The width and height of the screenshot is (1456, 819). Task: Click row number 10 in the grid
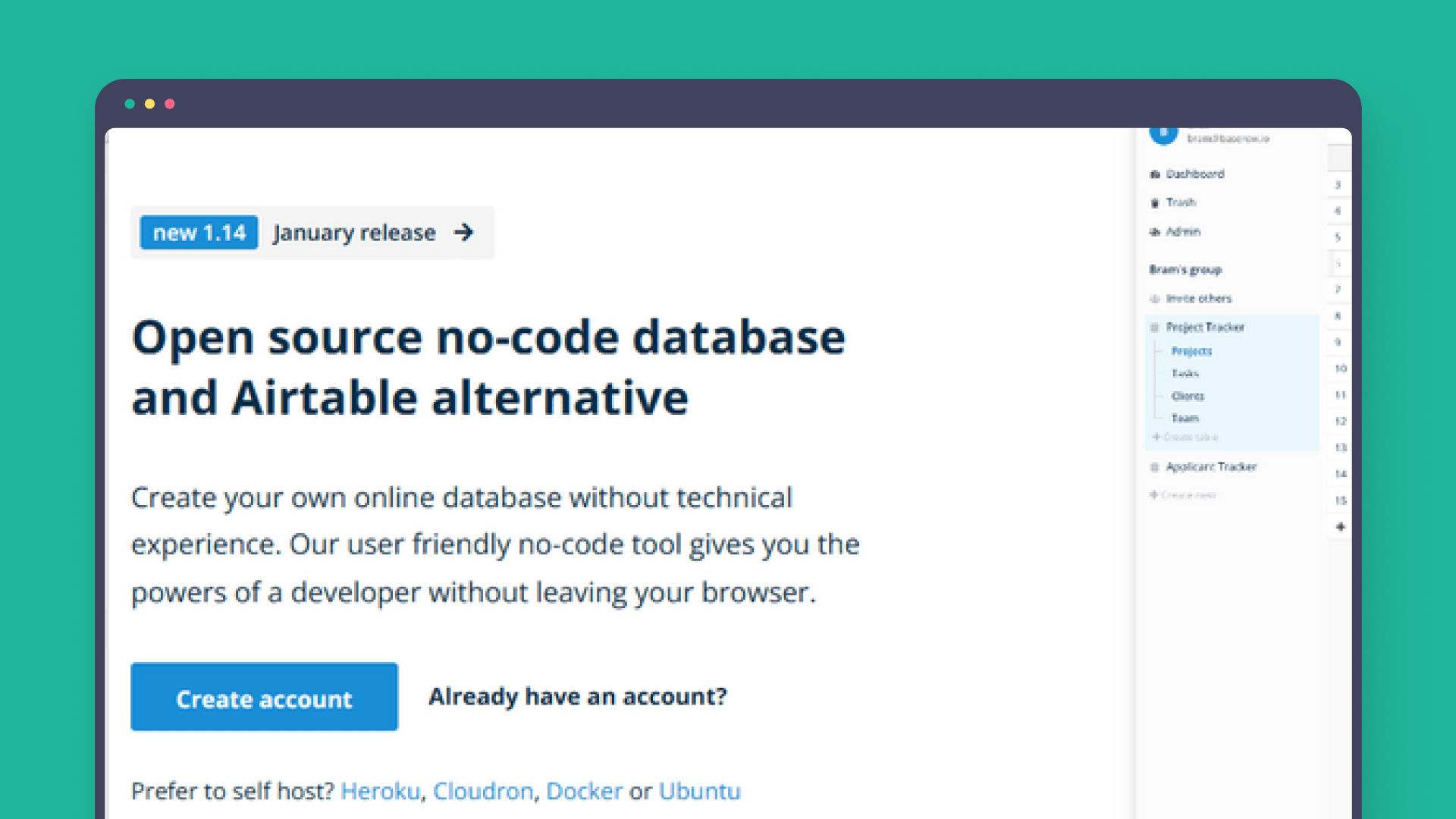(1341, 369)
